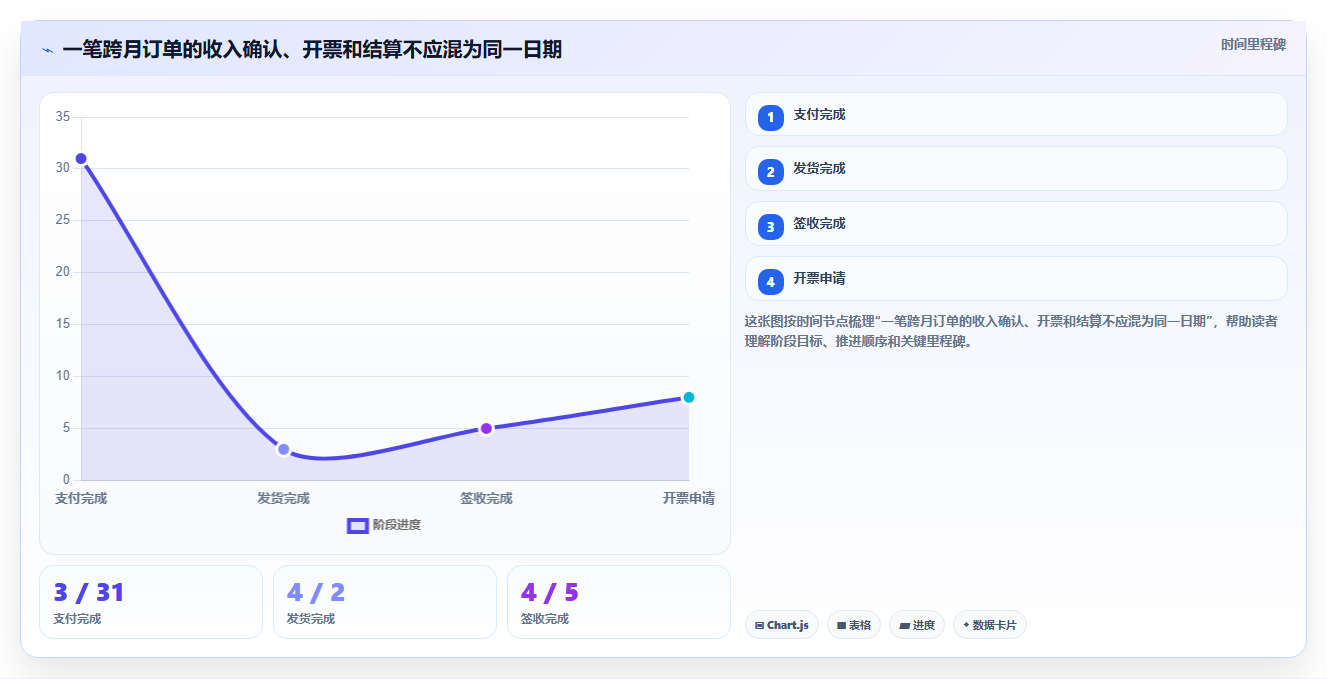
Task: Click x-axis label 开票申请
Action: 688,498
